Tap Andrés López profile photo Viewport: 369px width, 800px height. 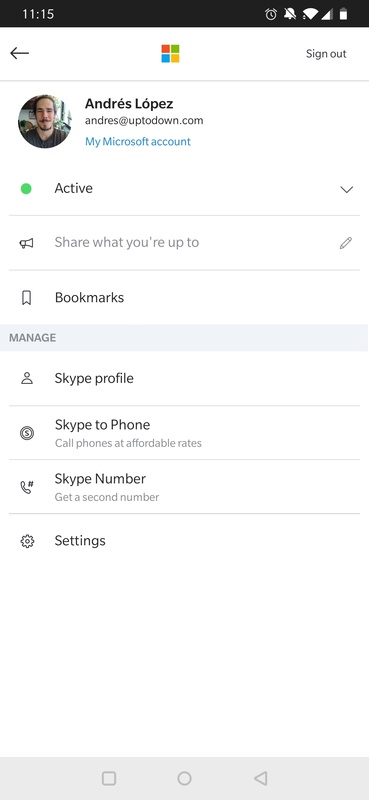tap(45, 121)
